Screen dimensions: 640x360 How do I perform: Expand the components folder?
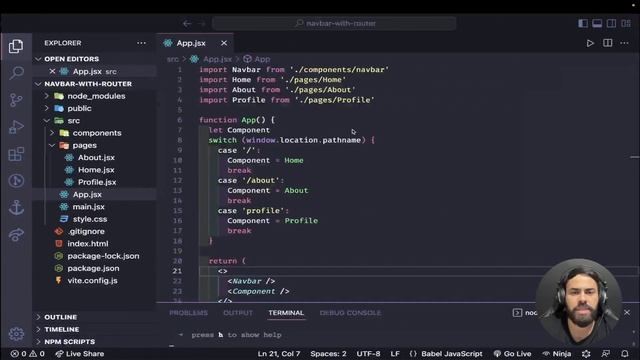coord(97,133)
